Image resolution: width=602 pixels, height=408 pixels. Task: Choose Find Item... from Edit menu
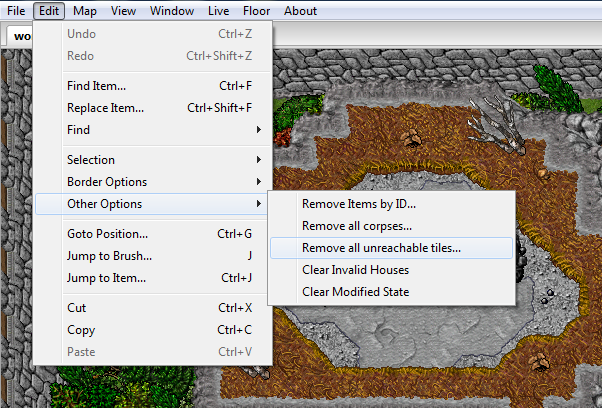[154, 86]
